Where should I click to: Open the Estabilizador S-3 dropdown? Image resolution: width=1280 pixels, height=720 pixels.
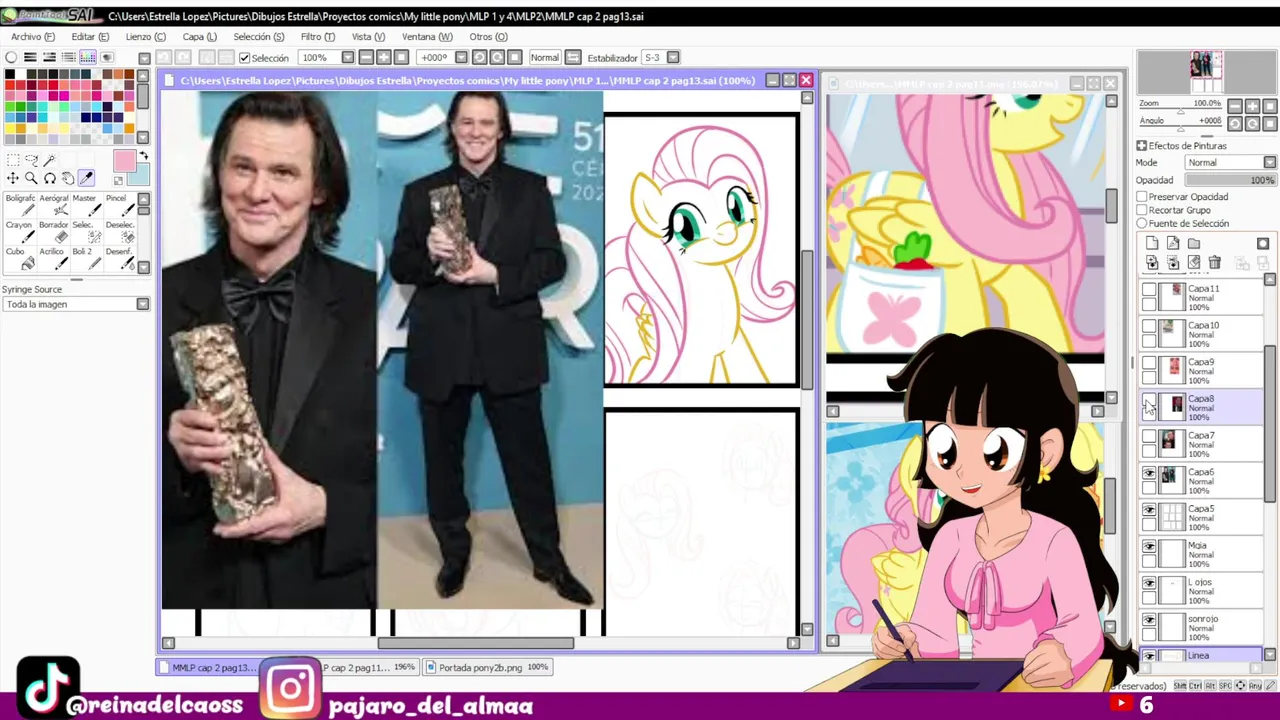coord(673,57)
